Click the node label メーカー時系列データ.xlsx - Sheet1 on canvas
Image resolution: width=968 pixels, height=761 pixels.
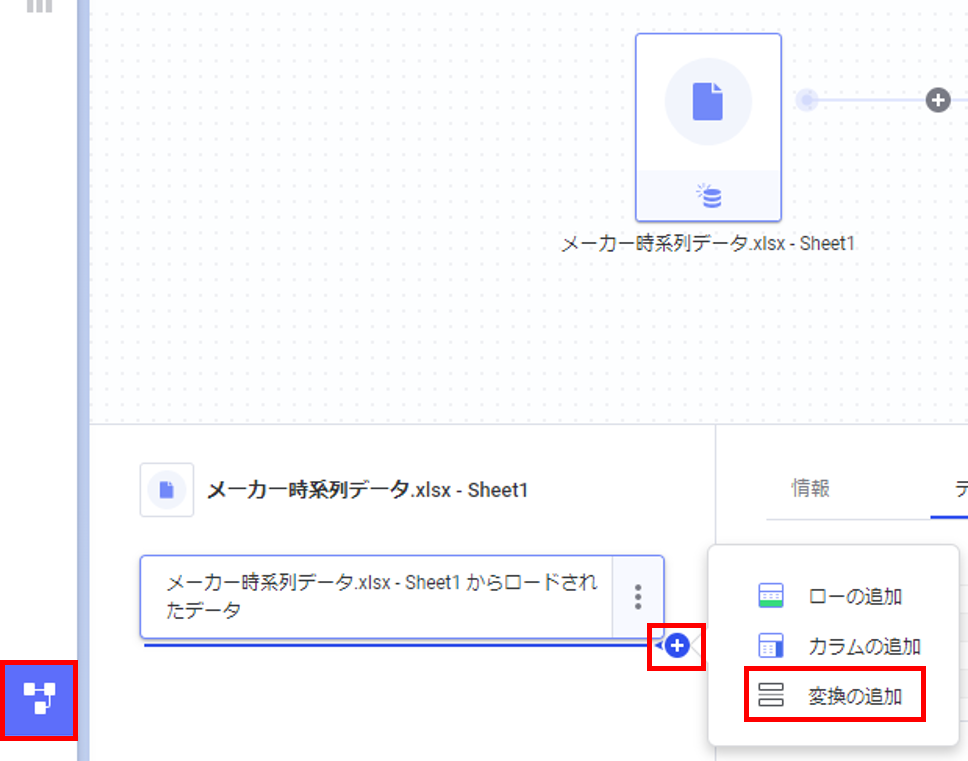(x=707, y=244)
